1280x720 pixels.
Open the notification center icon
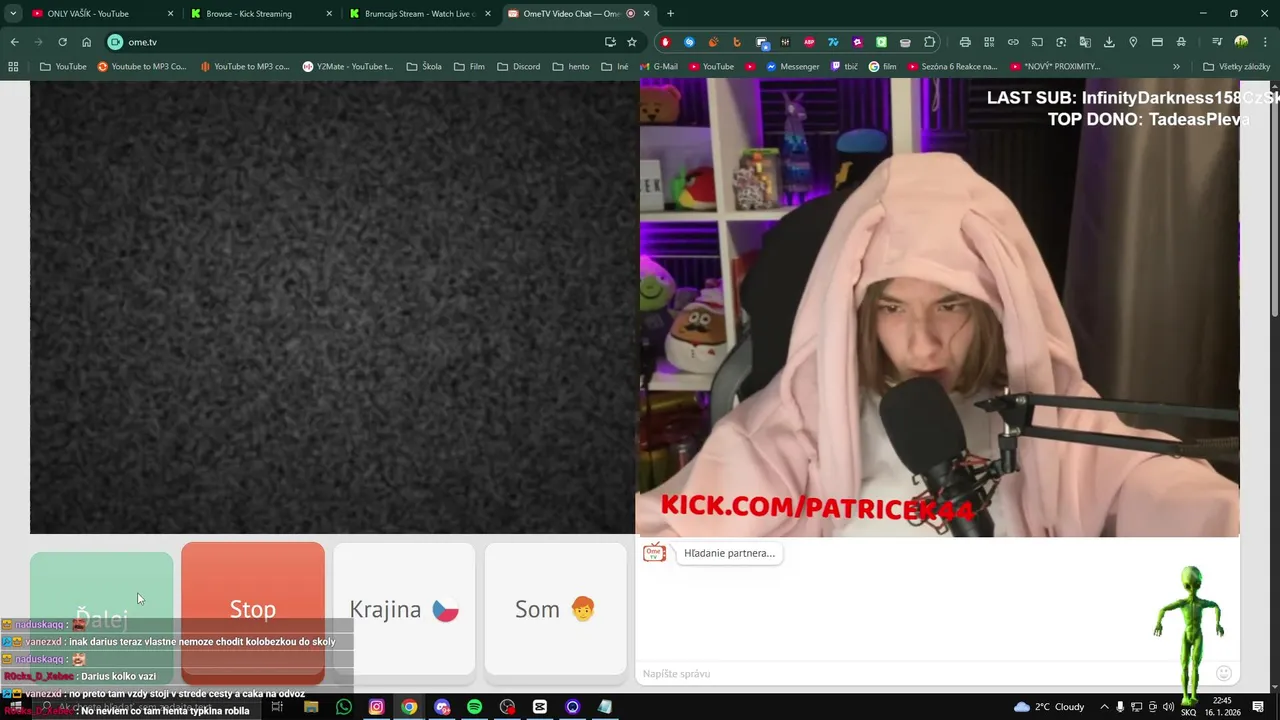(x=1258, y=707)
